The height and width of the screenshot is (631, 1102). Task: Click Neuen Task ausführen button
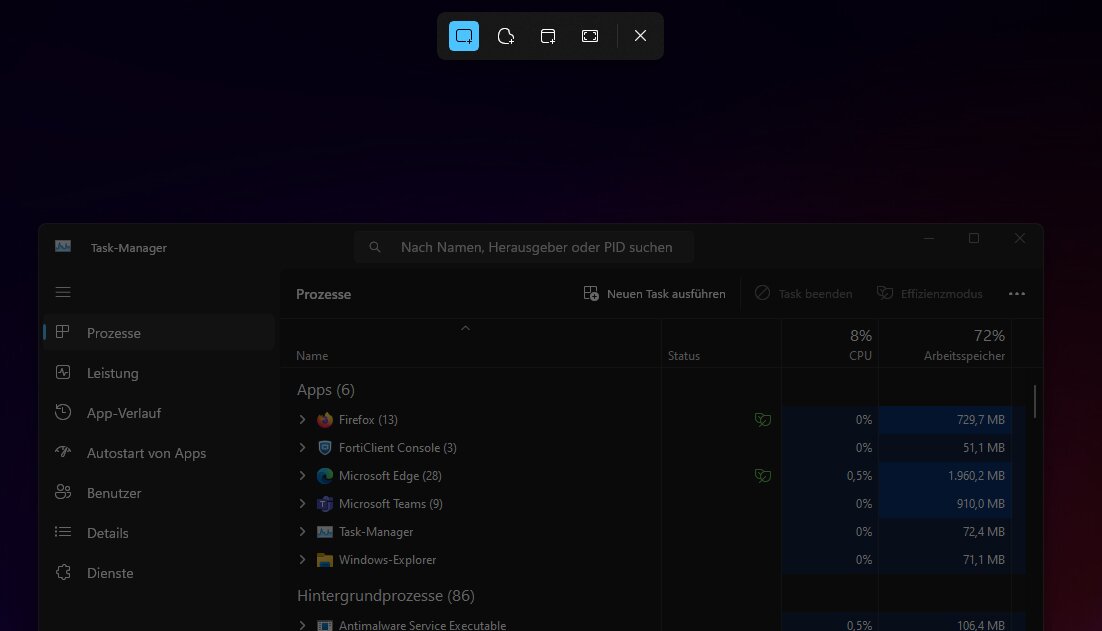click(x=655, y=294)
